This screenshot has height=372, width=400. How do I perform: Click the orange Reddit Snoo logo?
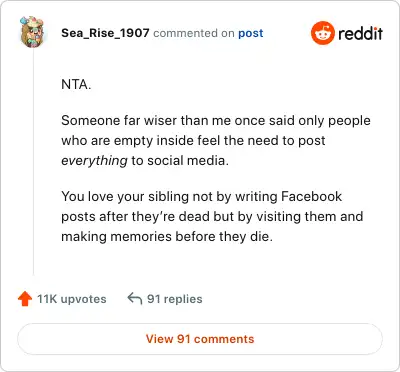322,33
